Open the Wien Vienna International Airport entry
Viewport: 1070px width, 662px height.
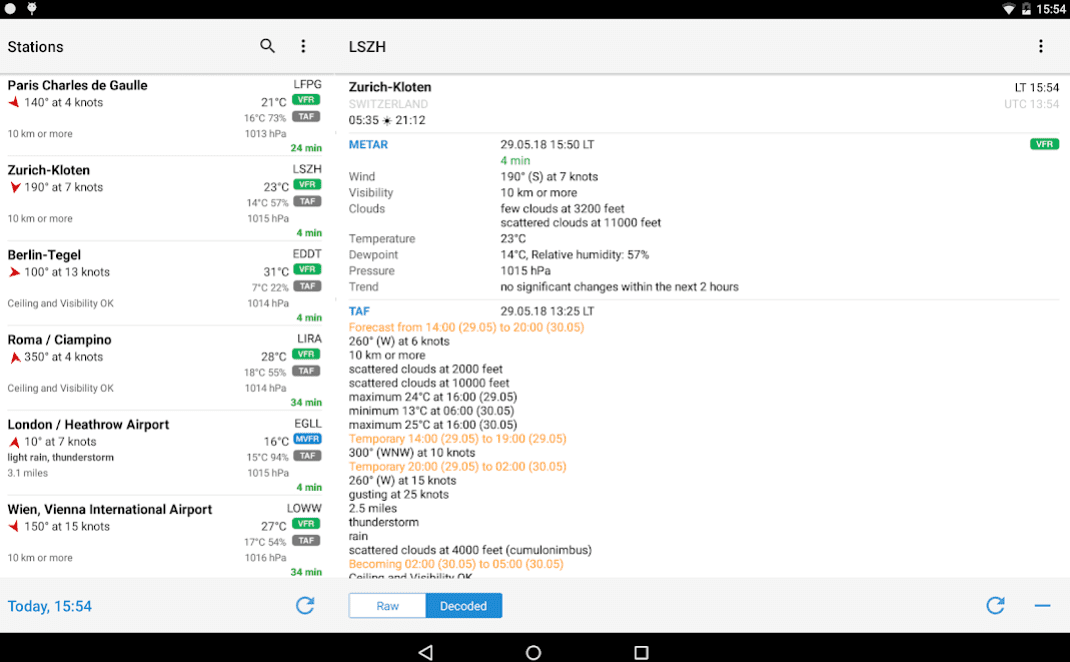tap(110, 510)
